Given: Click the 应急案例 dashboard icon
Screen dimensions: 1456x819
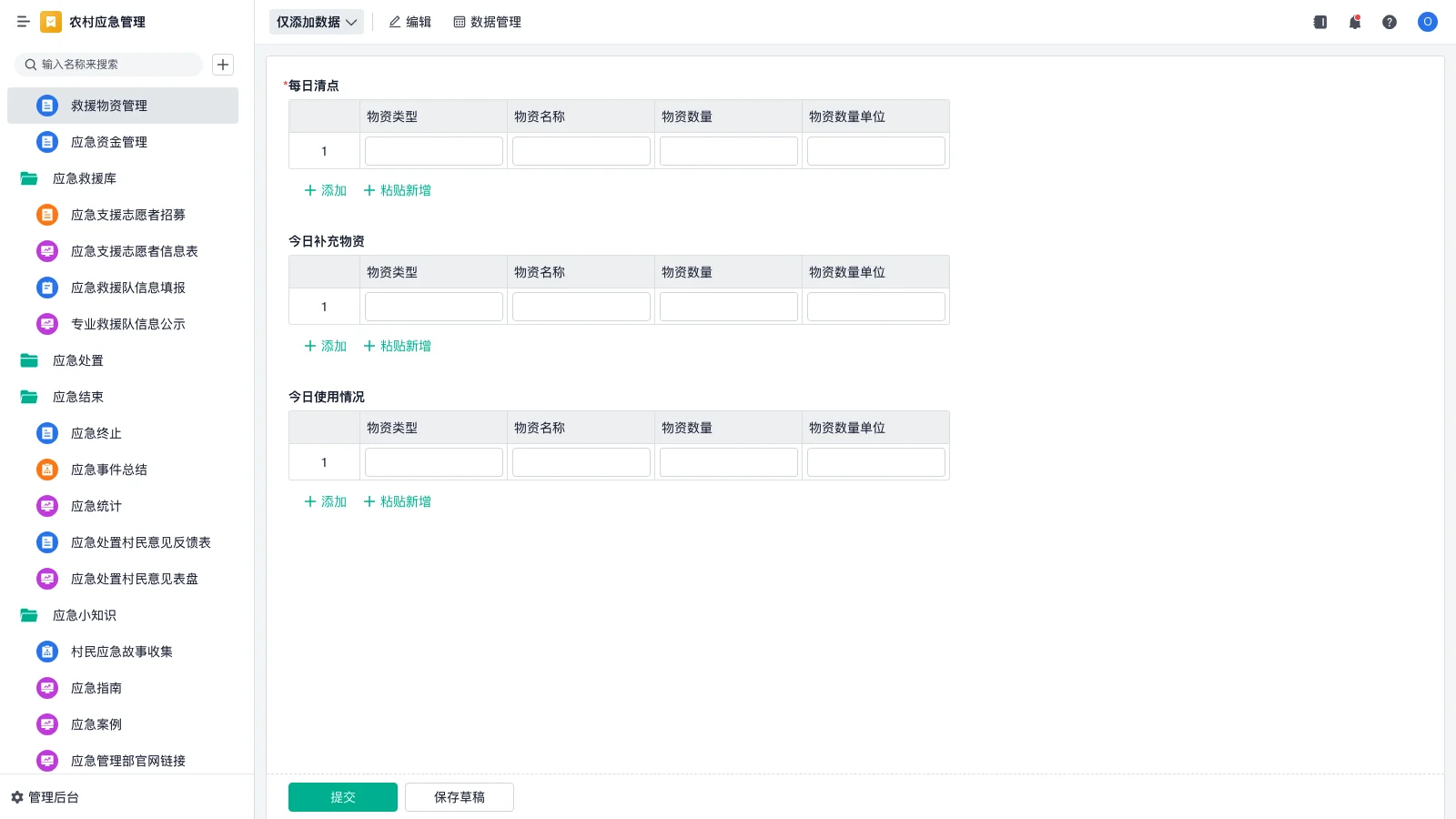Looking at the screenshot, I should [x=47, y=724].
